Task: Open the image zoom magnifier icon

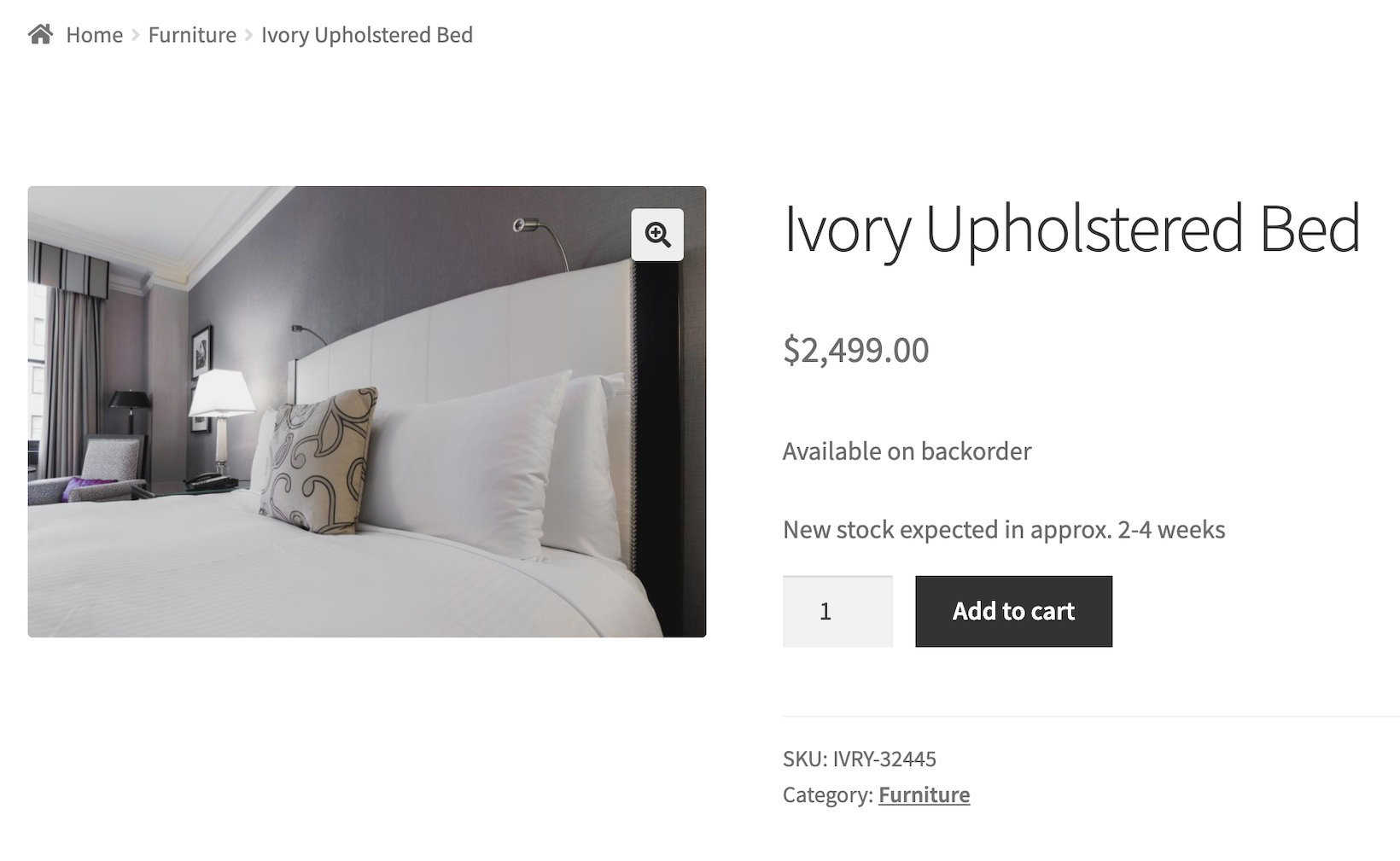Action: click(x=657, y=235)
